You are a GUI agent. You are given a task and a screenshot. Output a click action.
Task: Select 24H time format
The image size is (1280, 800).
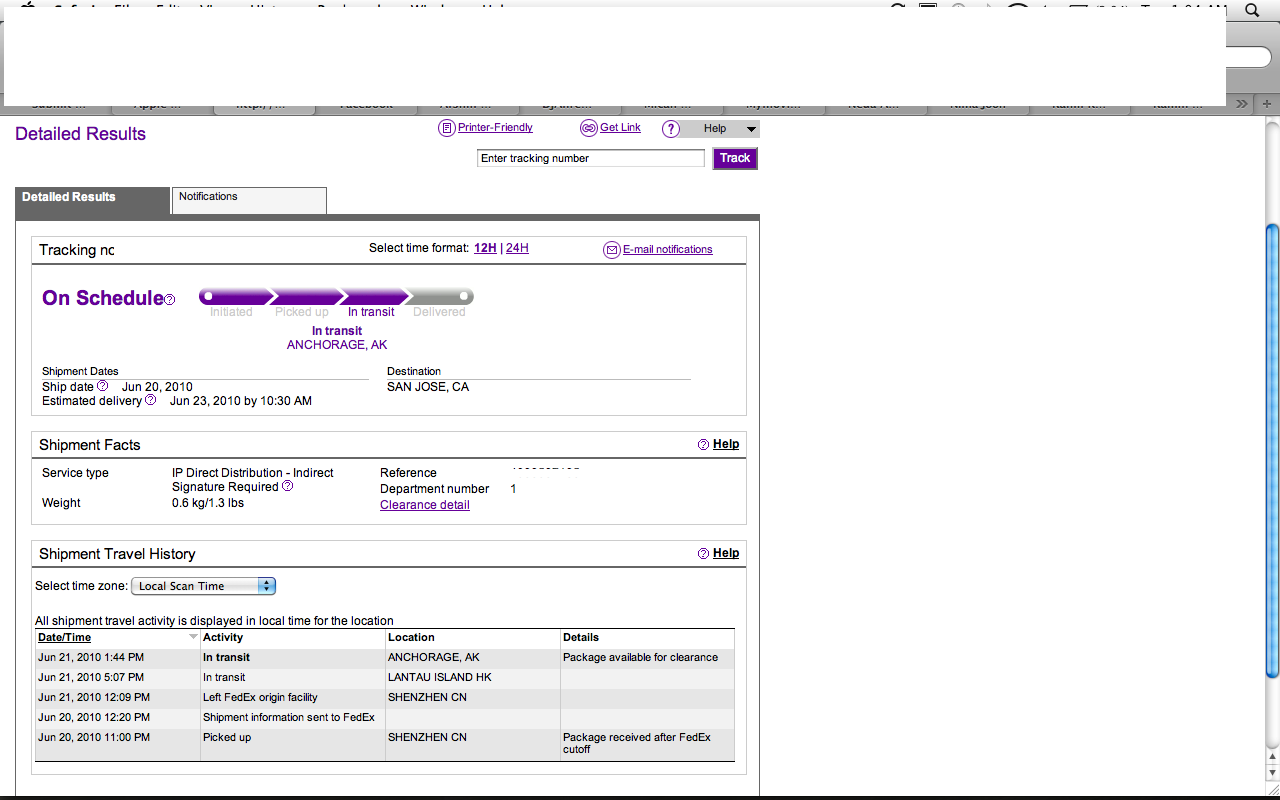517,248
